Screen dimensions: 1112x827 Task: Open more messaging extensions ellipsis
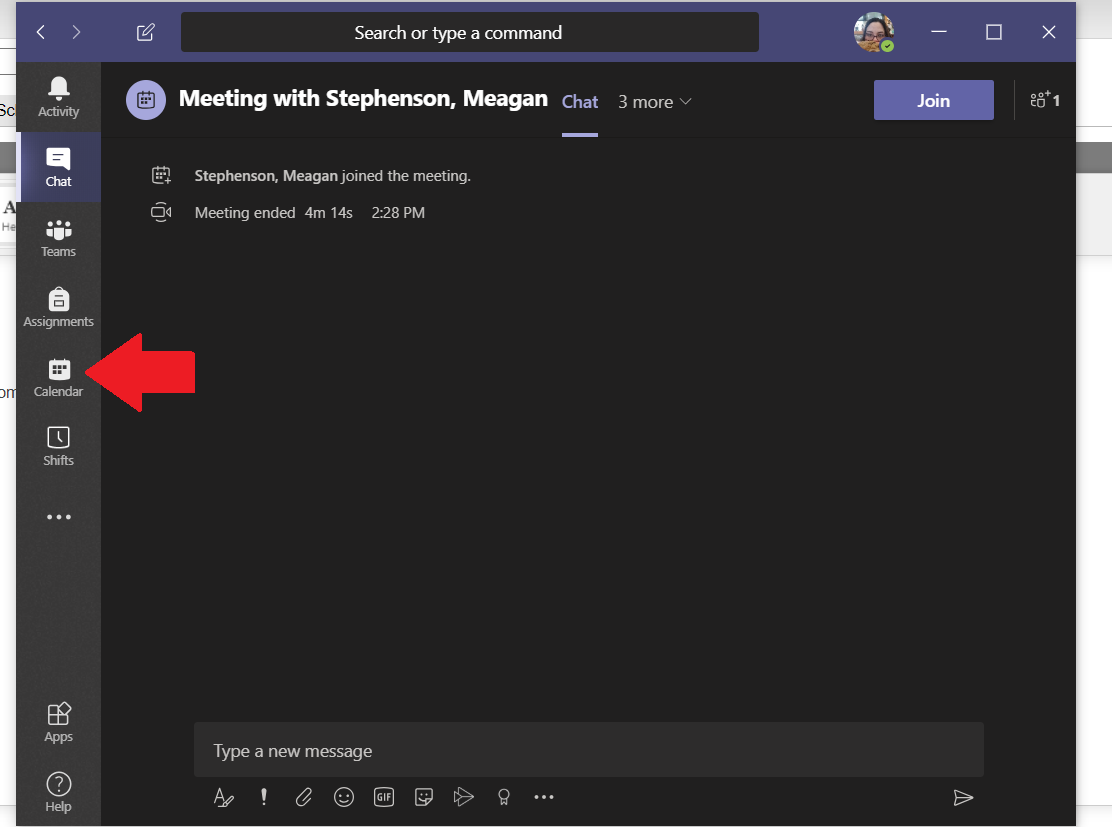[544, 797]
